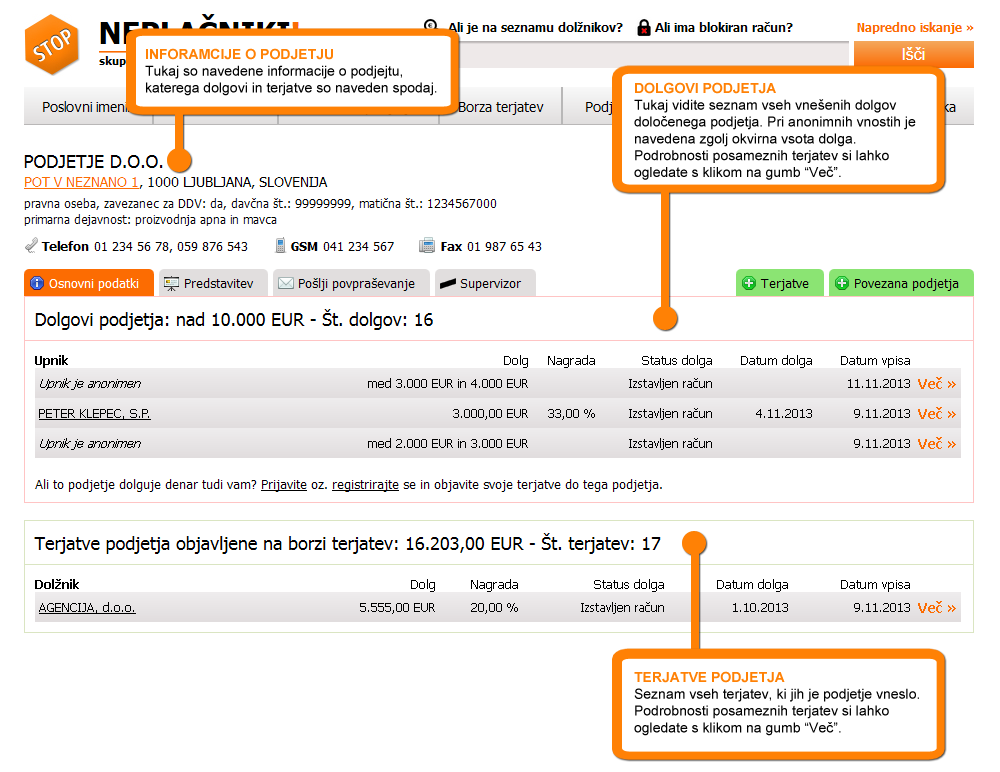This screenshot has width=1000, height=772.
Task: Expand Več details for AGENCIJA d.o.o. claim
Action: [x=936, y=608]
